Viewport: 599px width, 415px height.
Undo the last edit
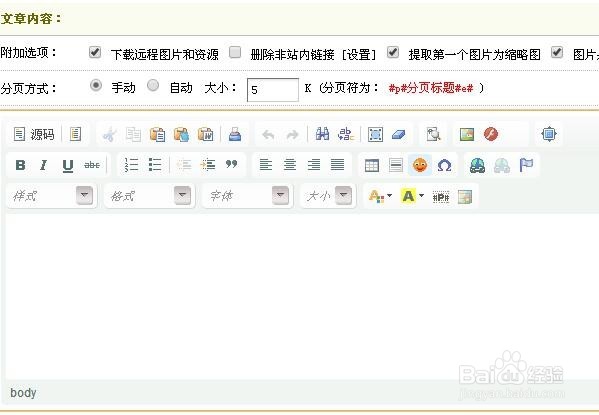[x=269, y=135]
